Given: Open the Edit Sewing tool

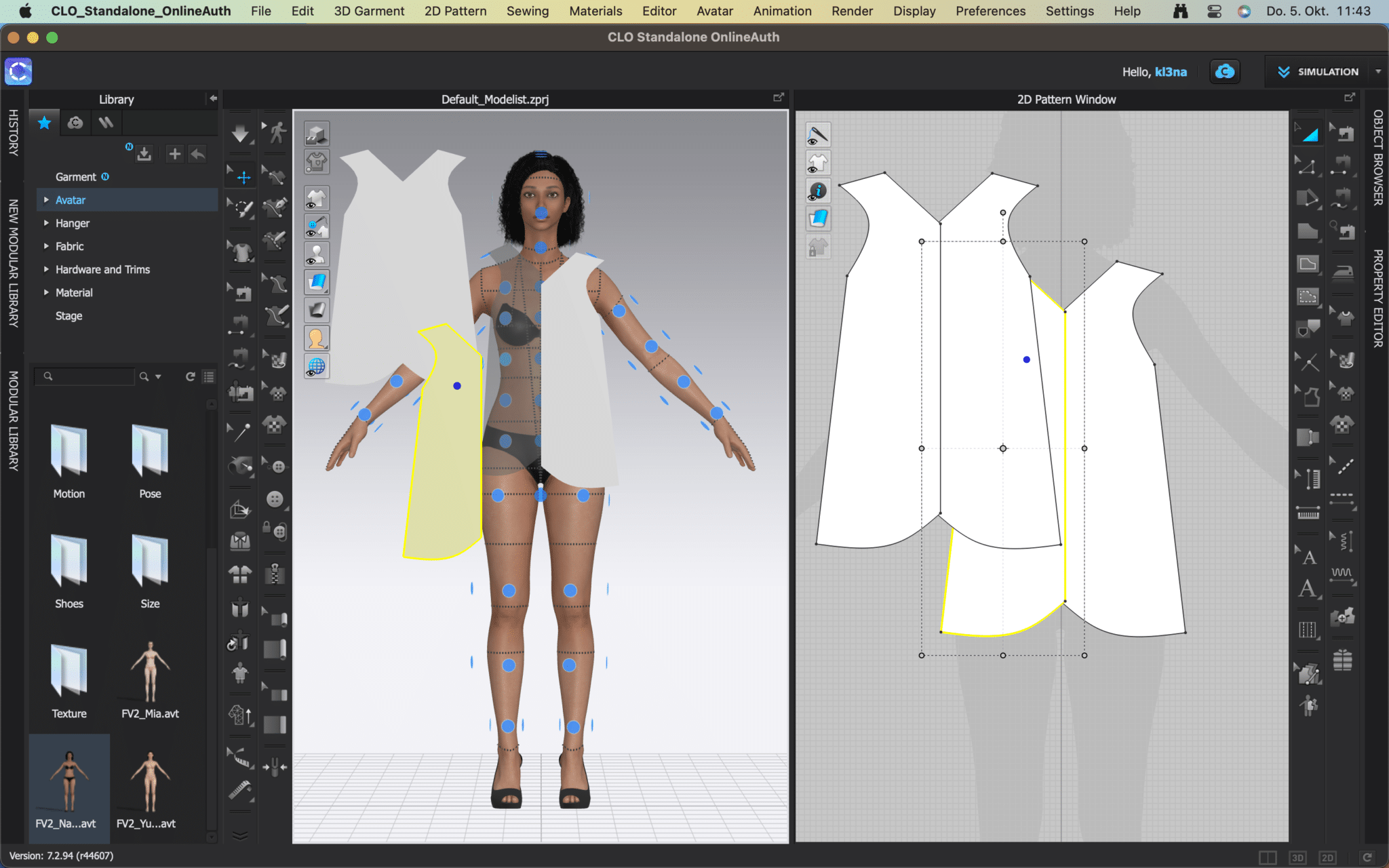Looking at the screenshot, I should 1344,134.
